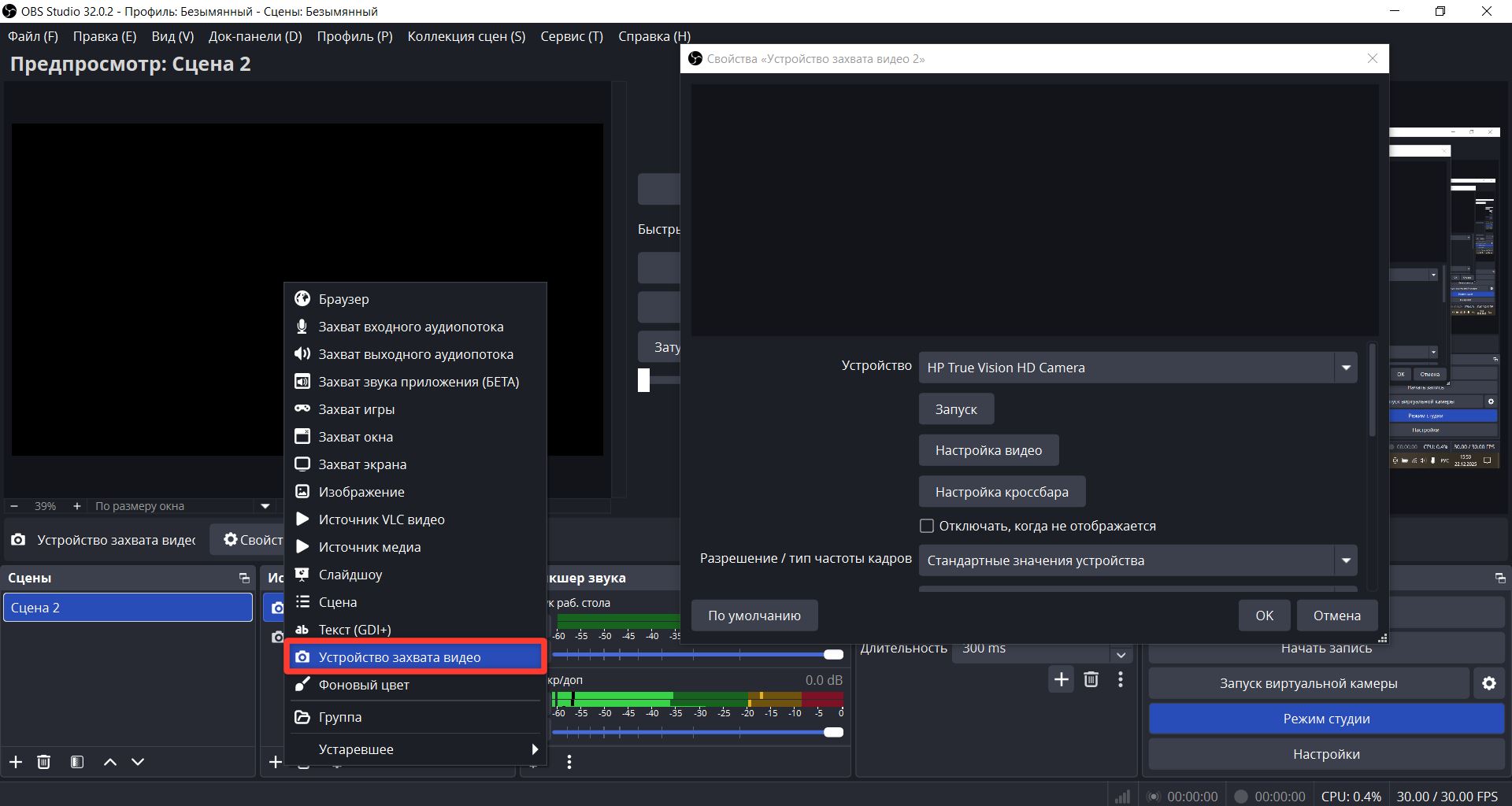Expand Разрешение / тип частоты кадров dropdown
1512x806 pixels.
pyautogui.click(x=1137, y=560)
